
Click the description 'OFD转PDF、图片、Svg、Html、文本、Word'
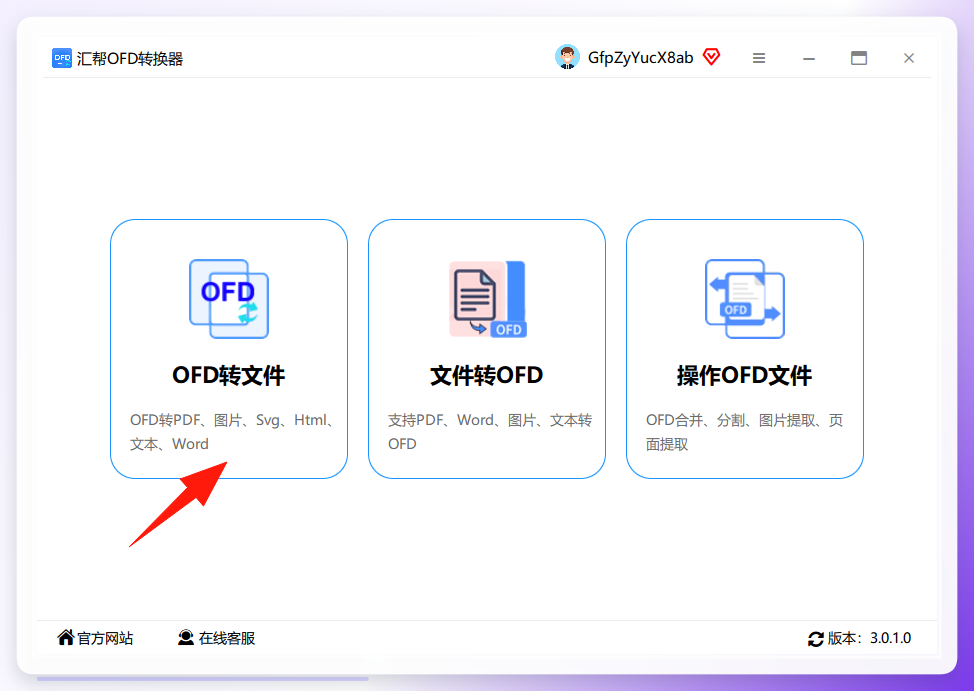click(x=233, y=432)
